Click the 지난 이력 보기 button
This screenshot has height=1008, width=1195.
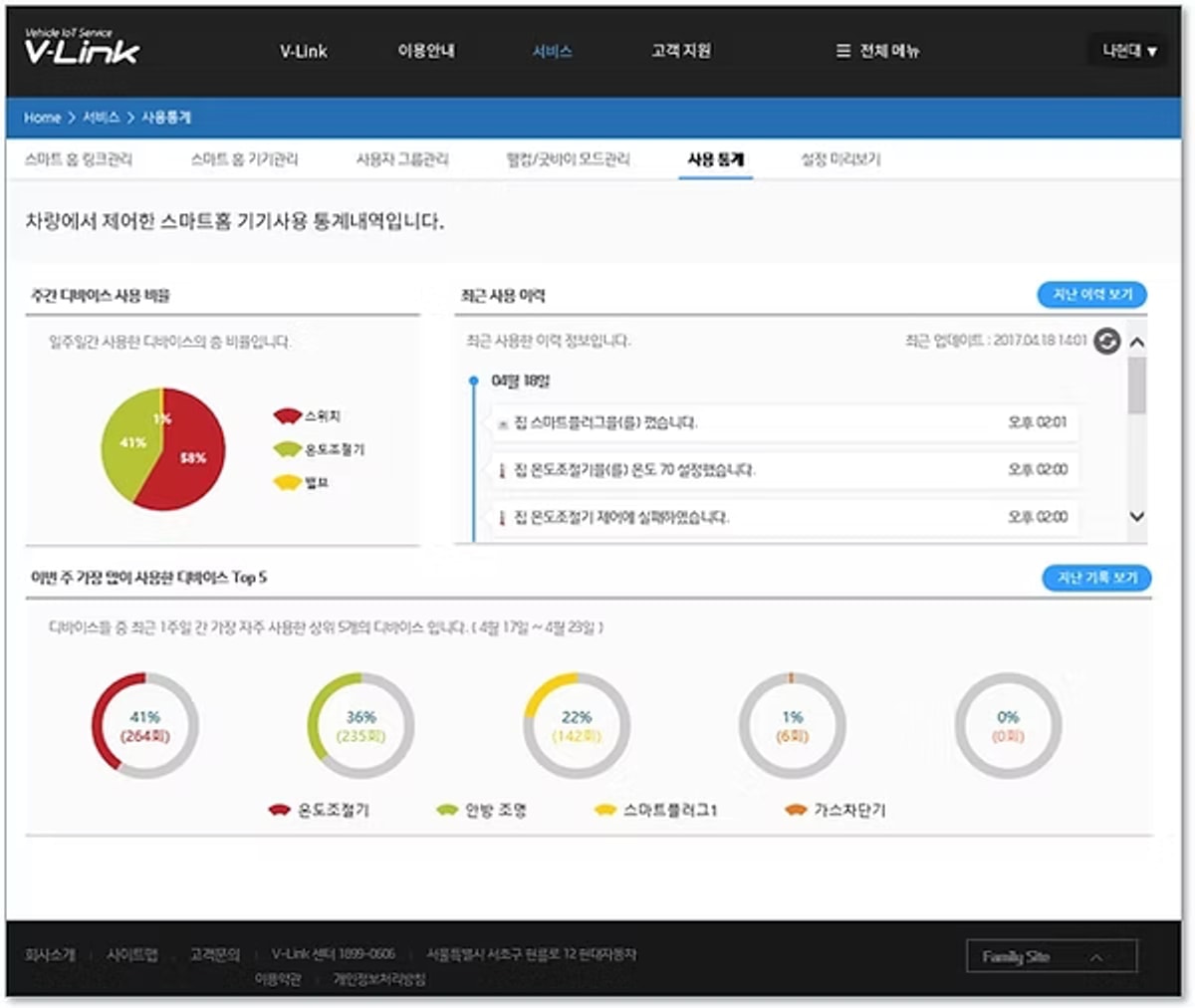pos(1091,295)
